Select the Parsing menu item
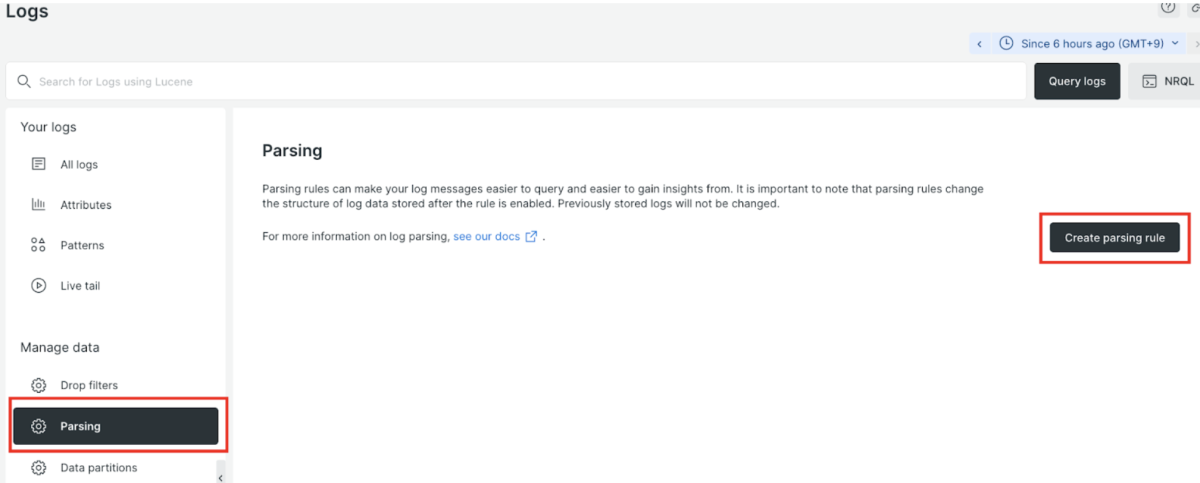The image size is (1200, 483). (x=115, y=426)
